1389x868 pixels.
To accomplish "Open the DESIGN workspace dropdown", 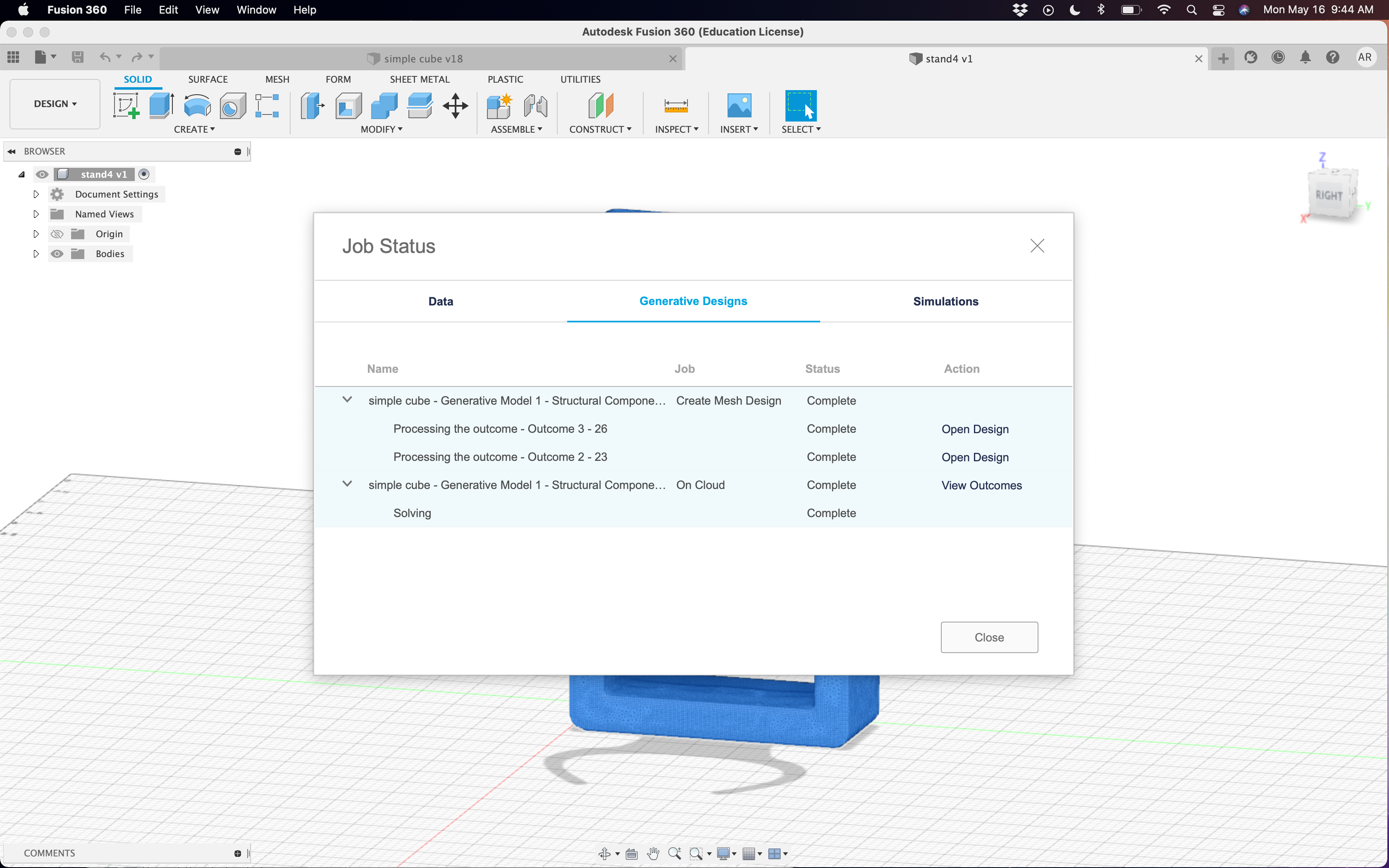I will point(55,104).
